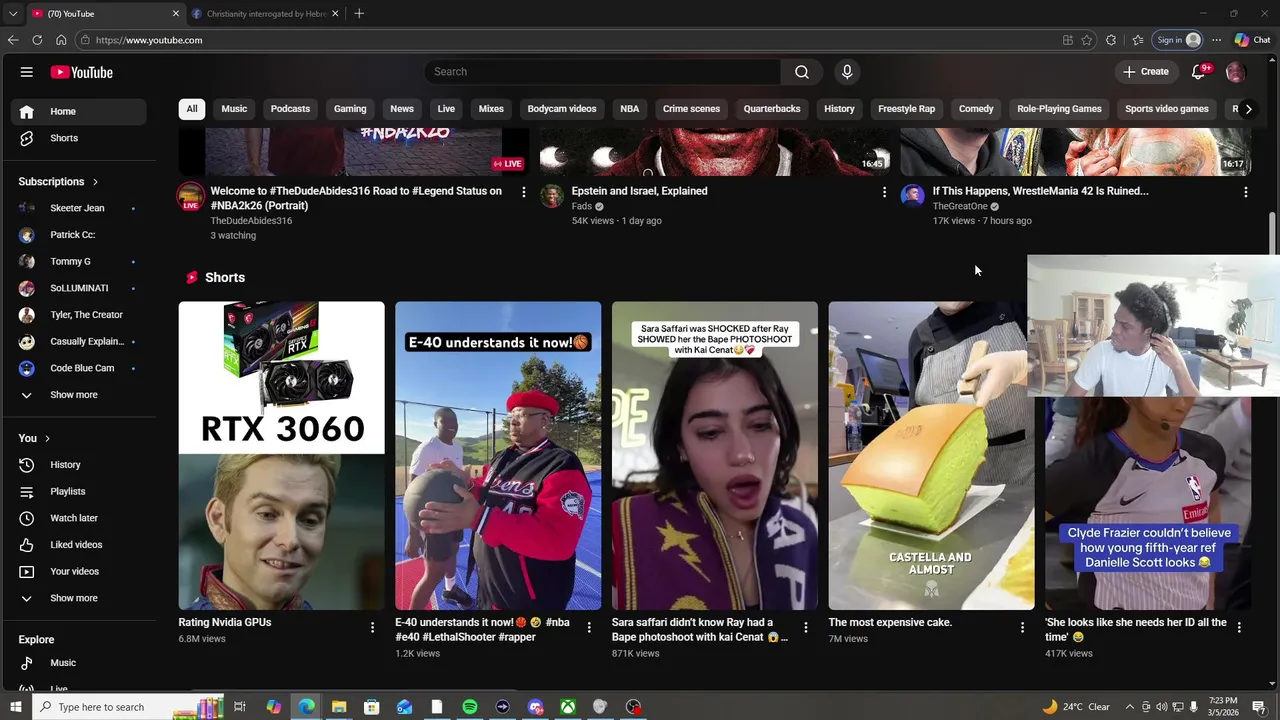
Task: Select the All filter chip
Action: pyautogui.click(x=192, y=109)
